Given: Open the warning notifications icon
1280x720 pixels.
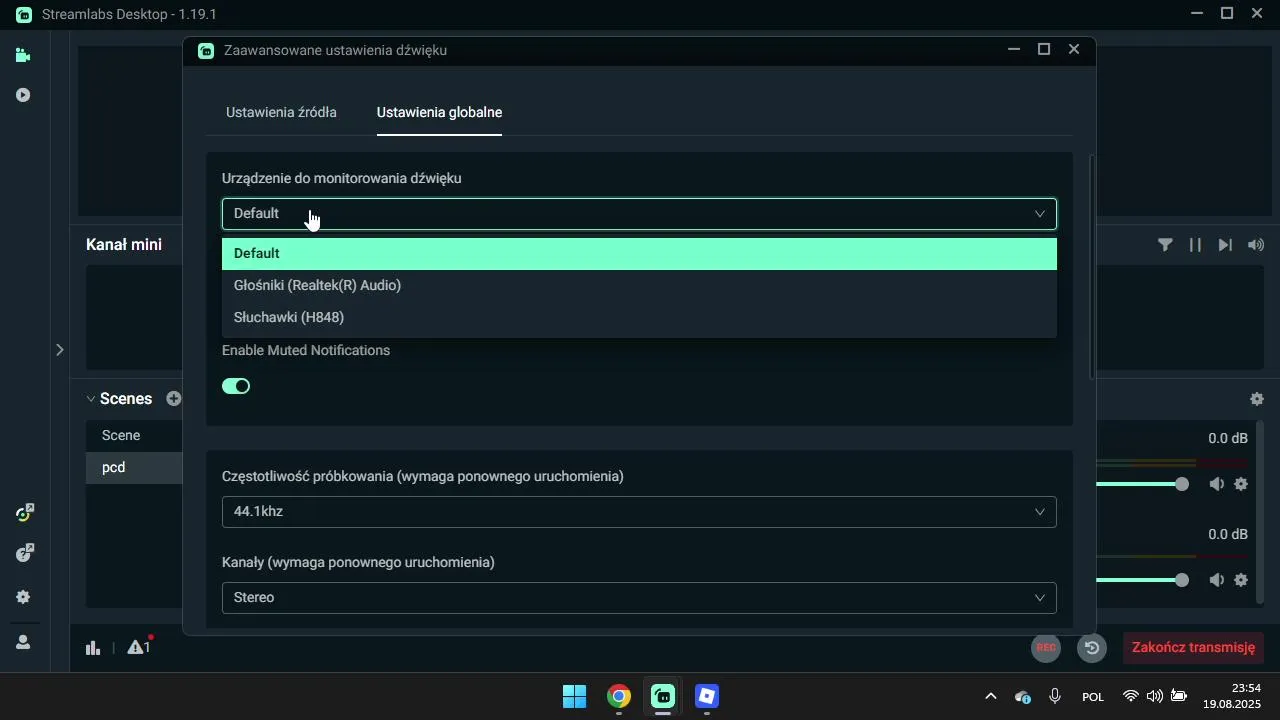Looking at the screenshot, I should [138, 647].
